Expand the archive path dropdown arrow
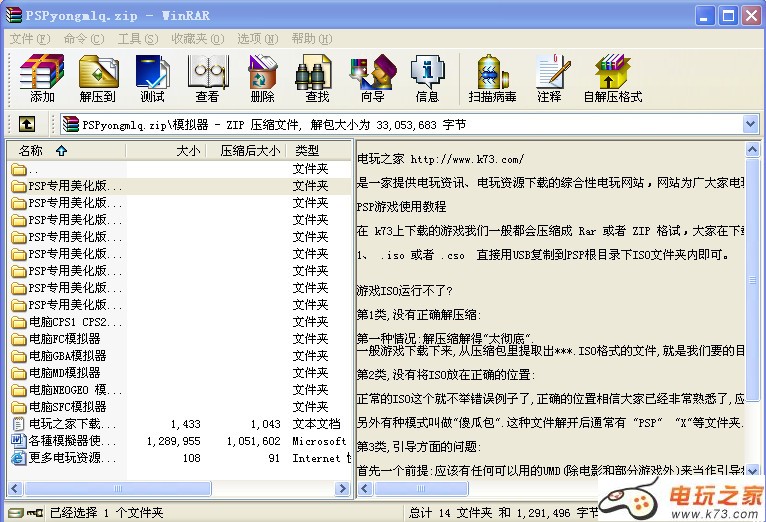Viewport: 766px width, 522px height. pos(750,124)
